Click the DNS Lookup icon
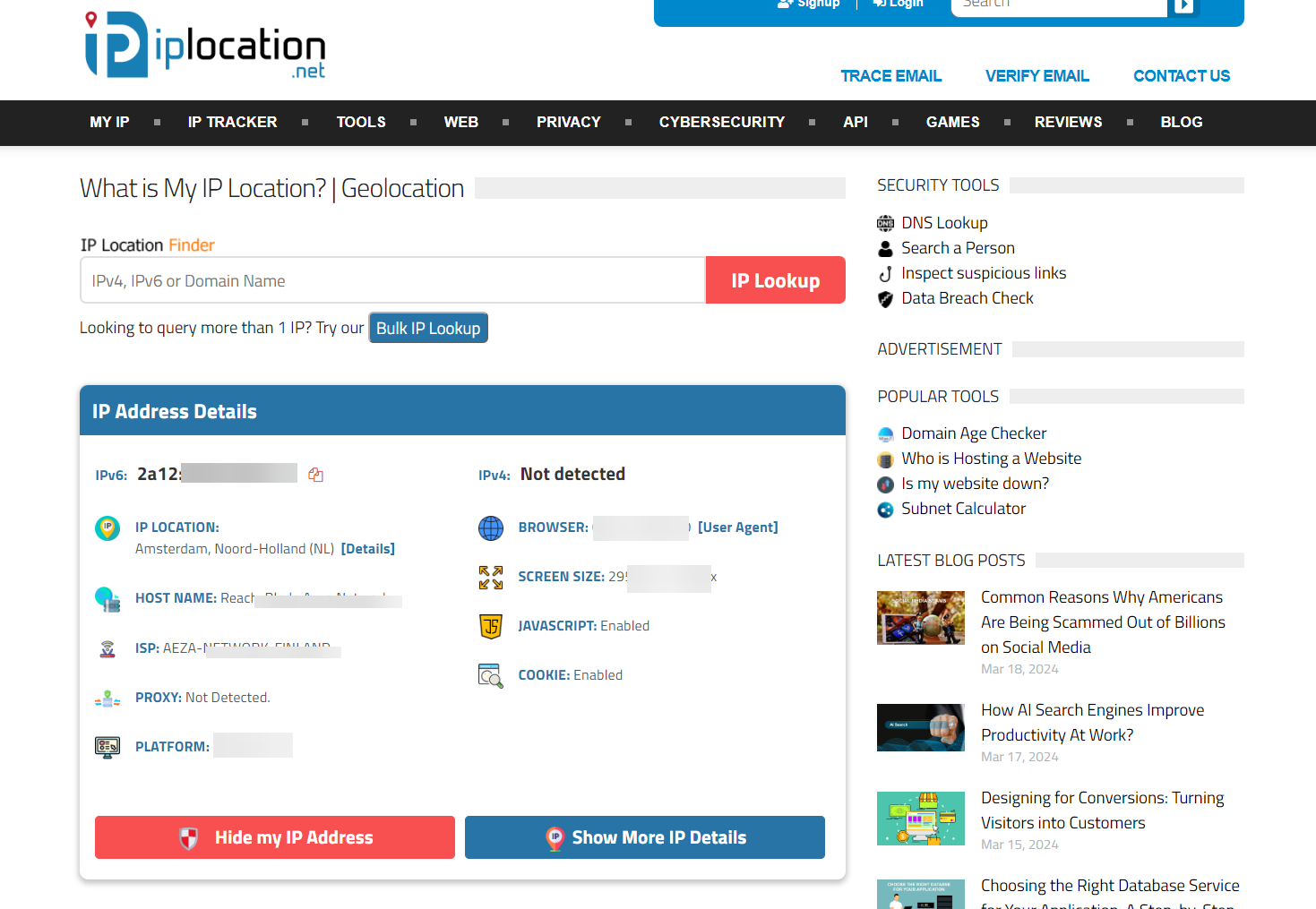This screenshot has width=1316, height=909. click(885, 223)
